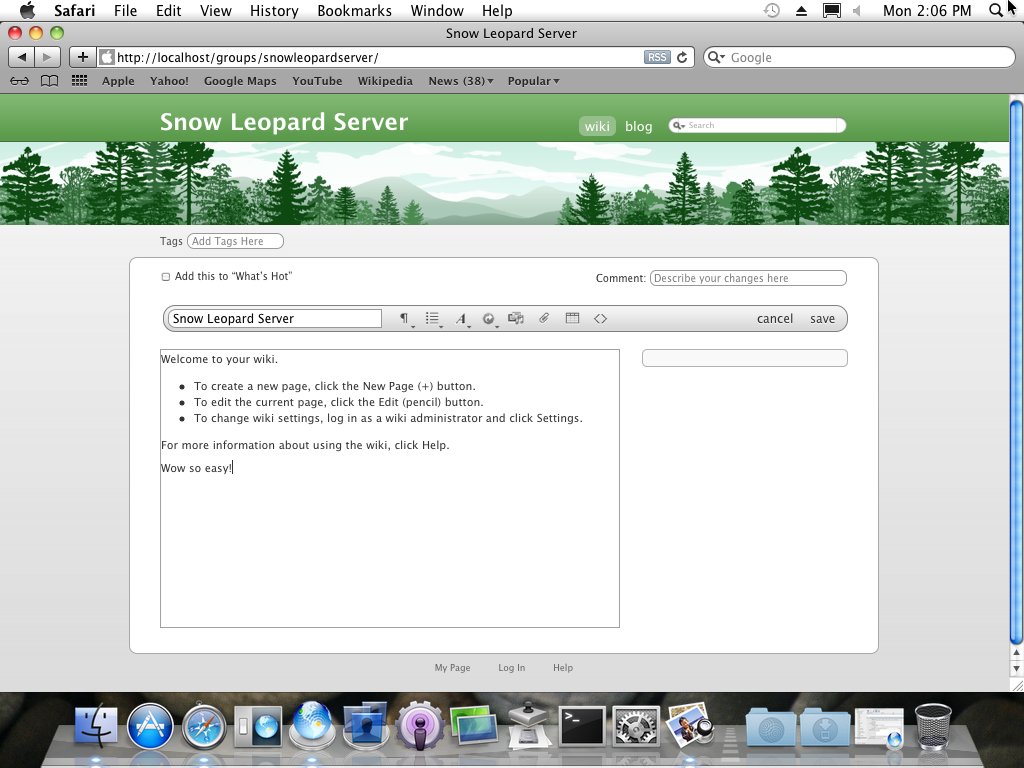Screen dimensions: 1024x768
Task: Open the insert link menu
Action: tap(489, 319)
